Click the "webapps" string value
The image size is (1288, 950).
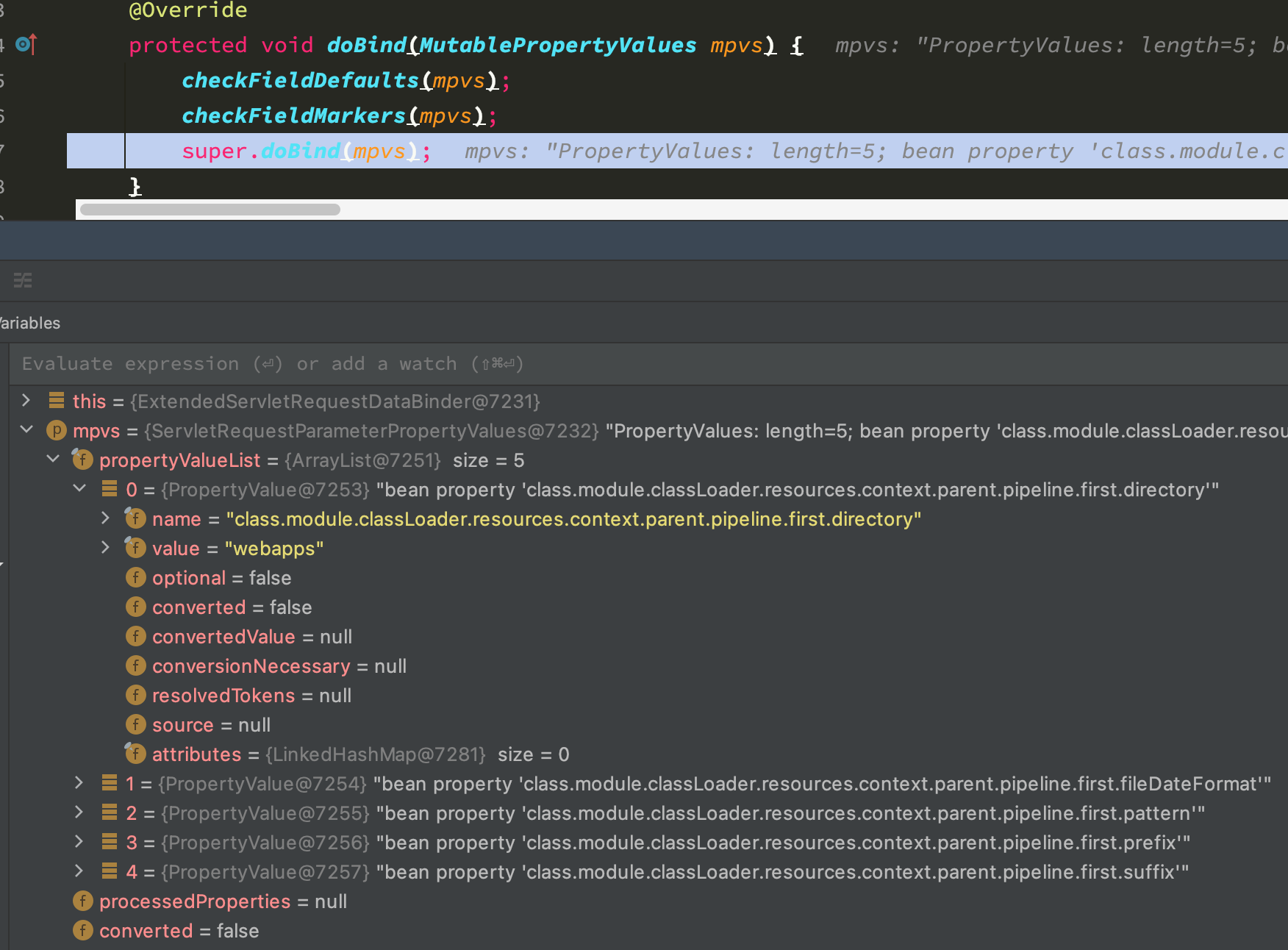[x=274, y=548]
